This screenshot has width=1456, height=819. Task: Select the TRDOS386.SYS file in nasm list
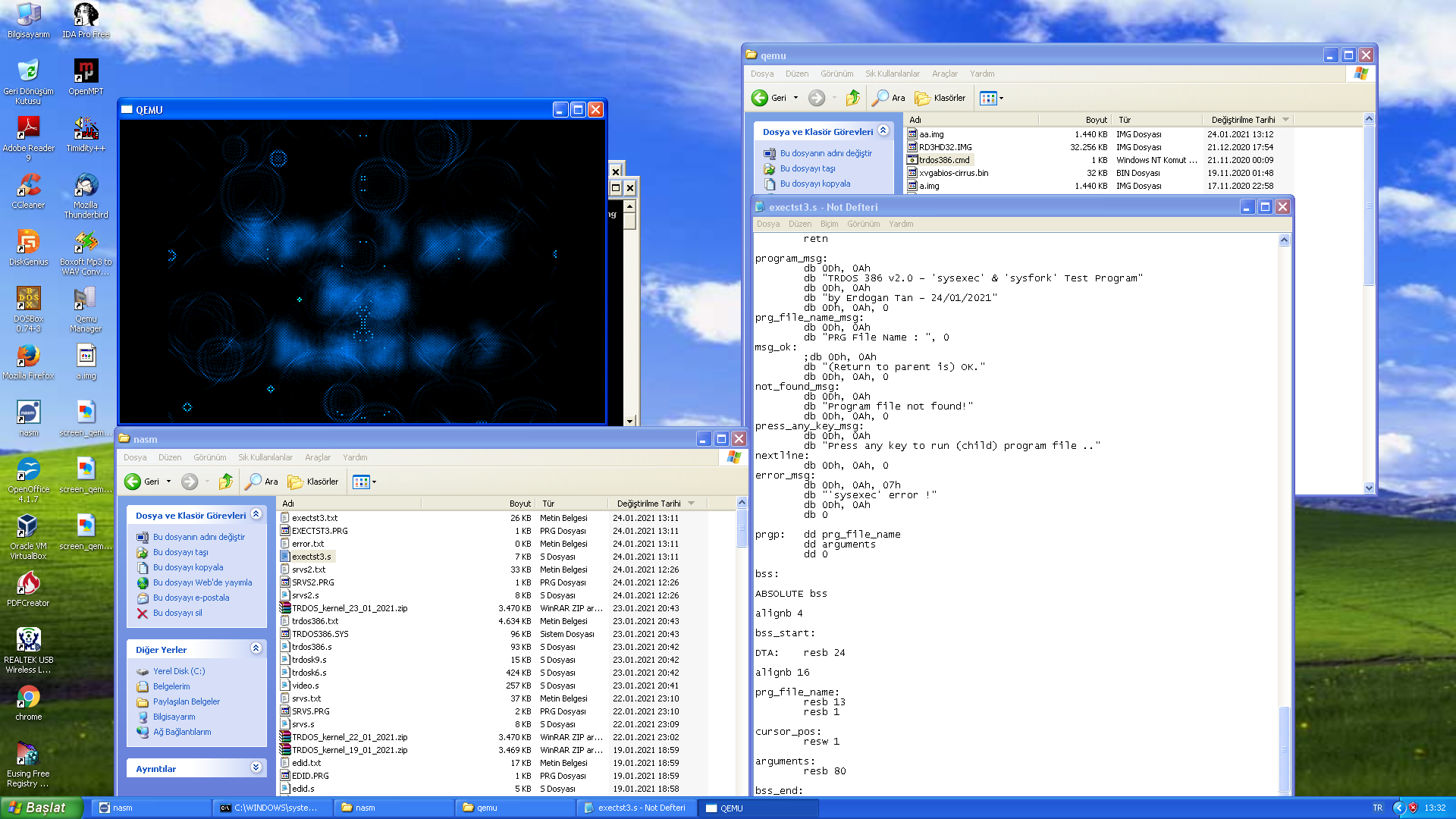320,634
